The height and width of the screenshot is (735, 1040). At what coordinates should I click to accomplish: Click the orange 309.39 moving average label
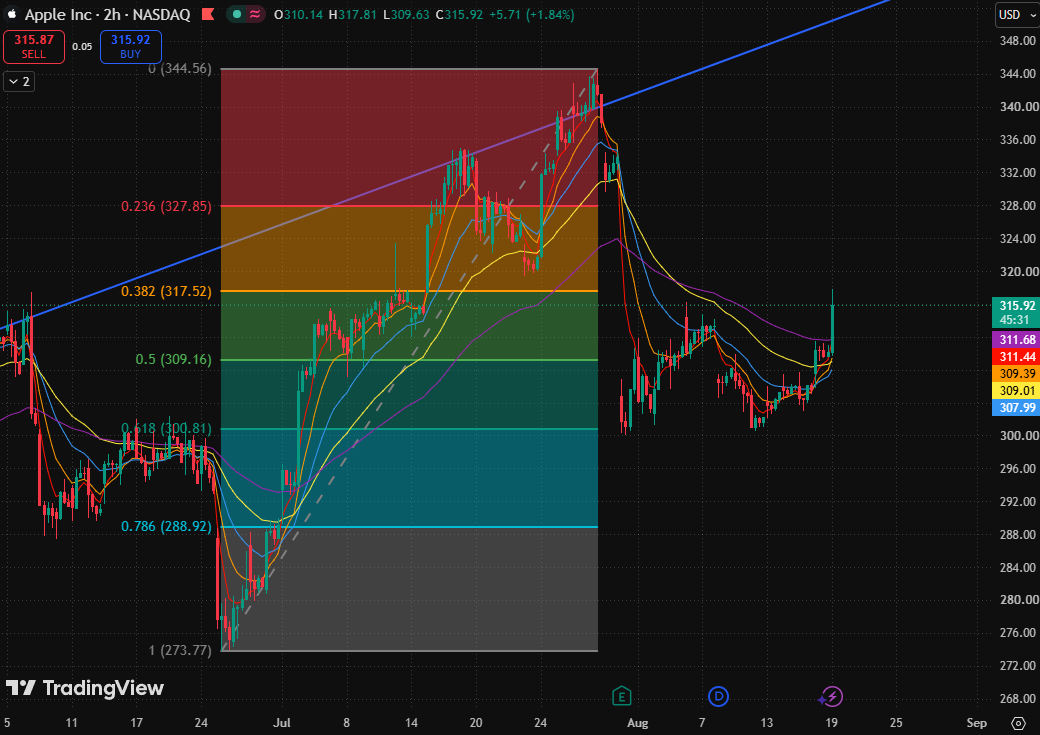tap(1015, 374)
